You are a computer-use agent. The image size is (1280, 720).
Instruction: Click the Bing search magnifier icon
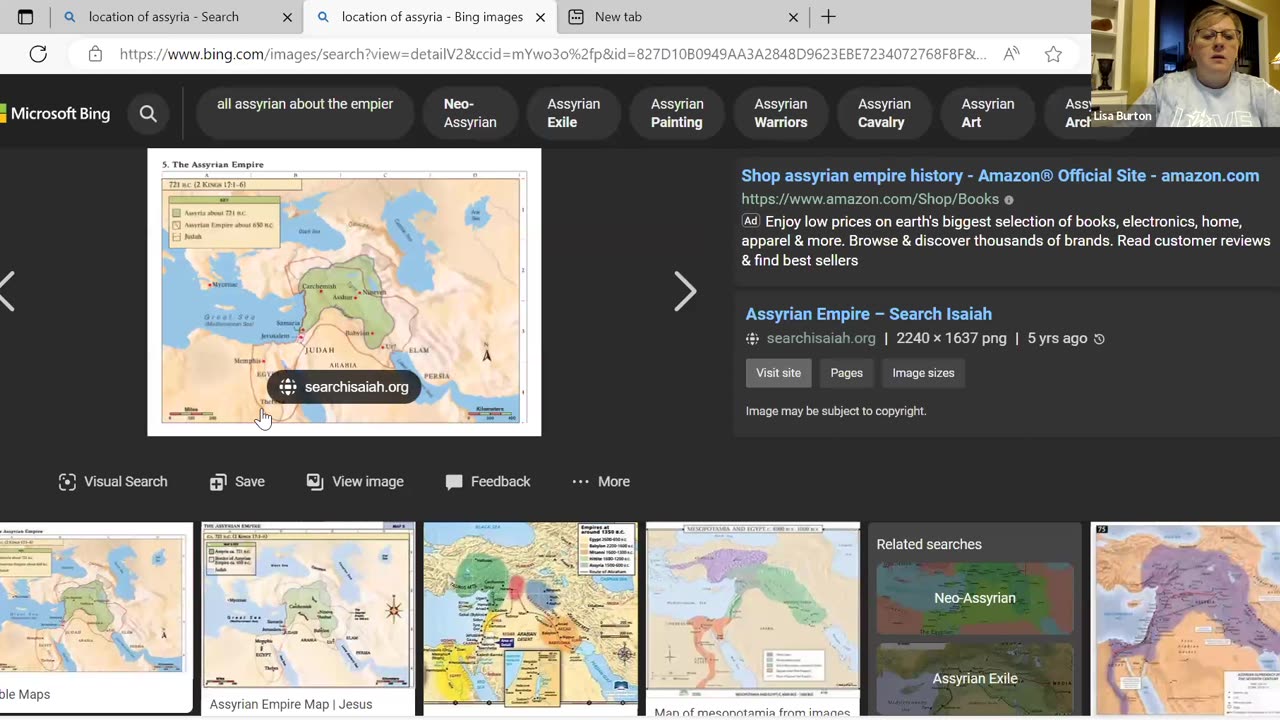[x=148, y=114]
